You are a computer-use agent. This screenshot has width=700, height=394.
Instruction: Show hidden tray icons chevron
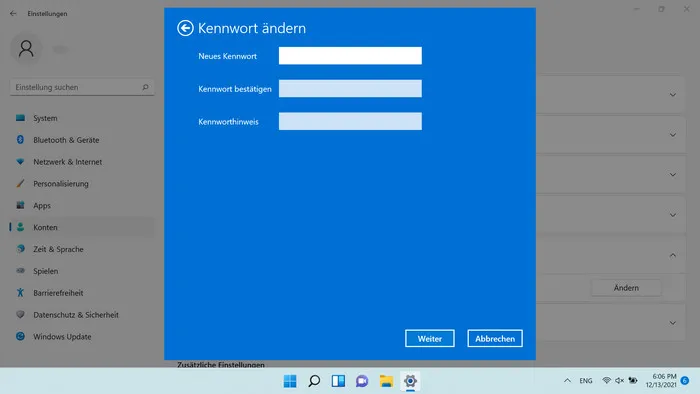(x=567, y=381)
